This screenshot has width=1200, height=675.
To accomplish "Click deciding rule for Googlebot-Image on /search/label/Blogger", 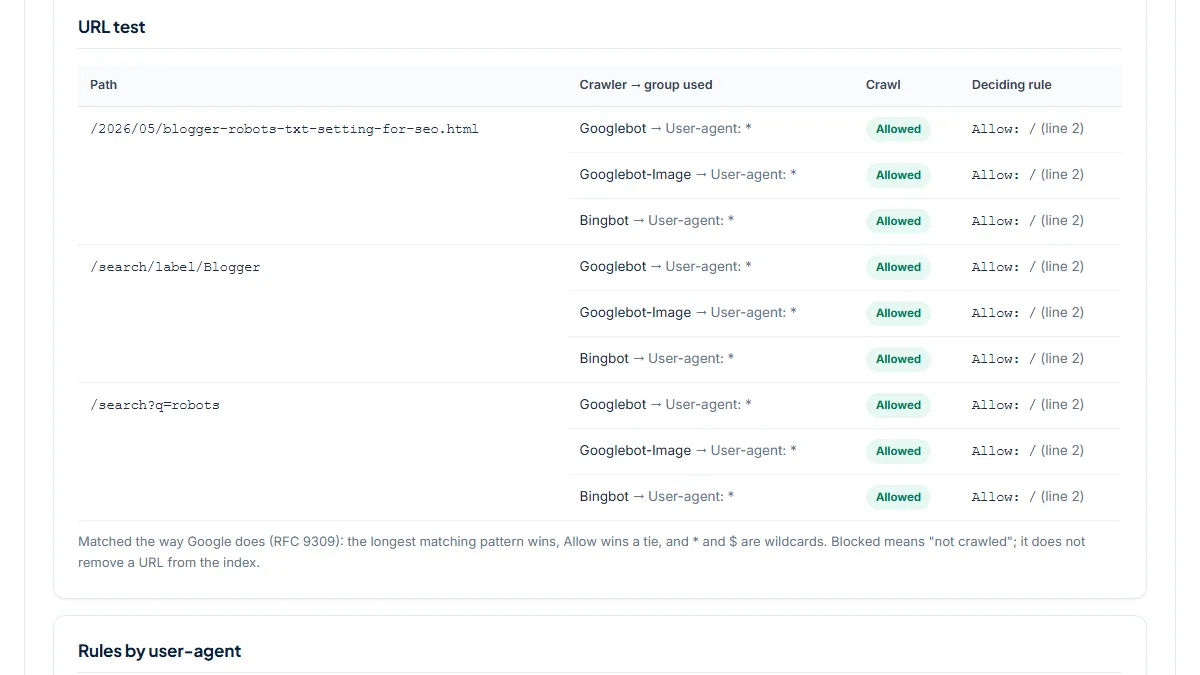I will 1027,313.
